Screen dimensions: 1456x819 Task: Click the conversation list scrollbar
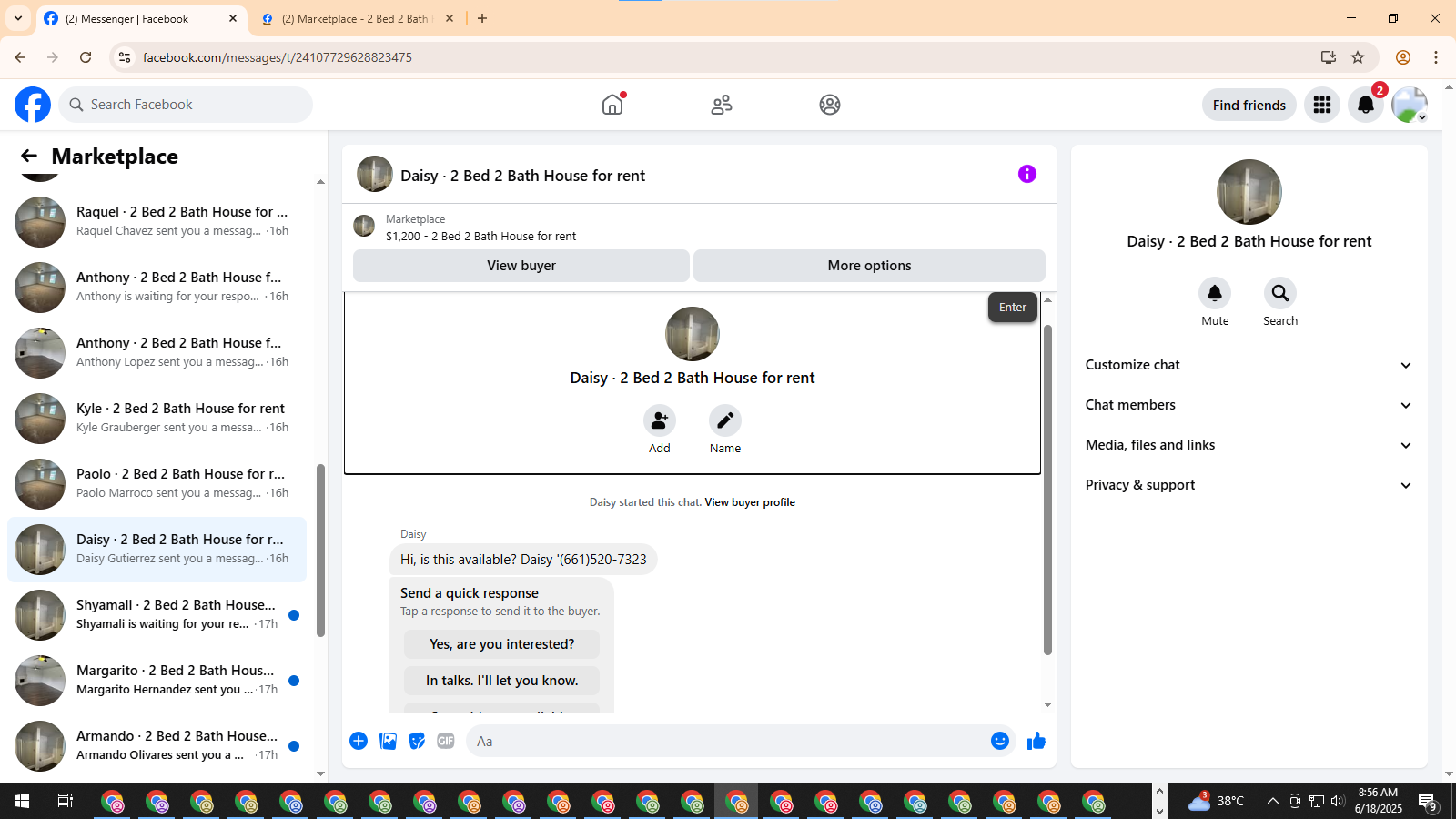(320, 551)
